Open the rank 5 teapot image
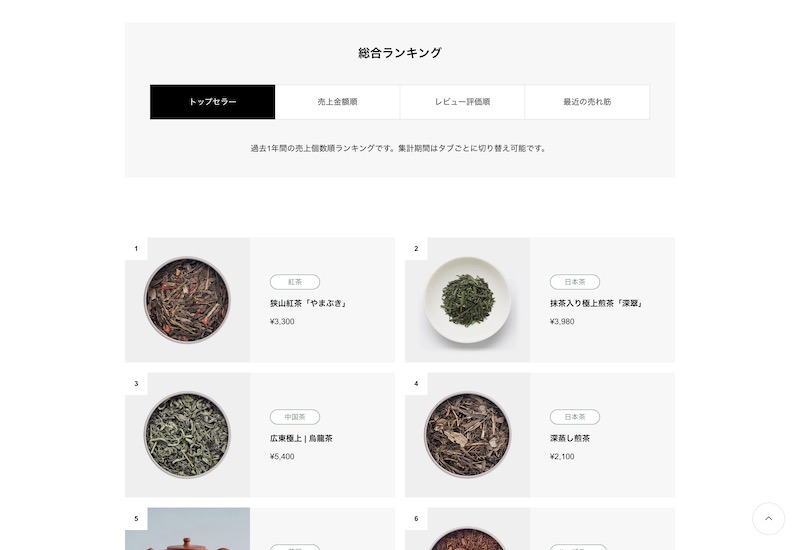Viewport: 800px width, 550px height. (x=187, y=529)
